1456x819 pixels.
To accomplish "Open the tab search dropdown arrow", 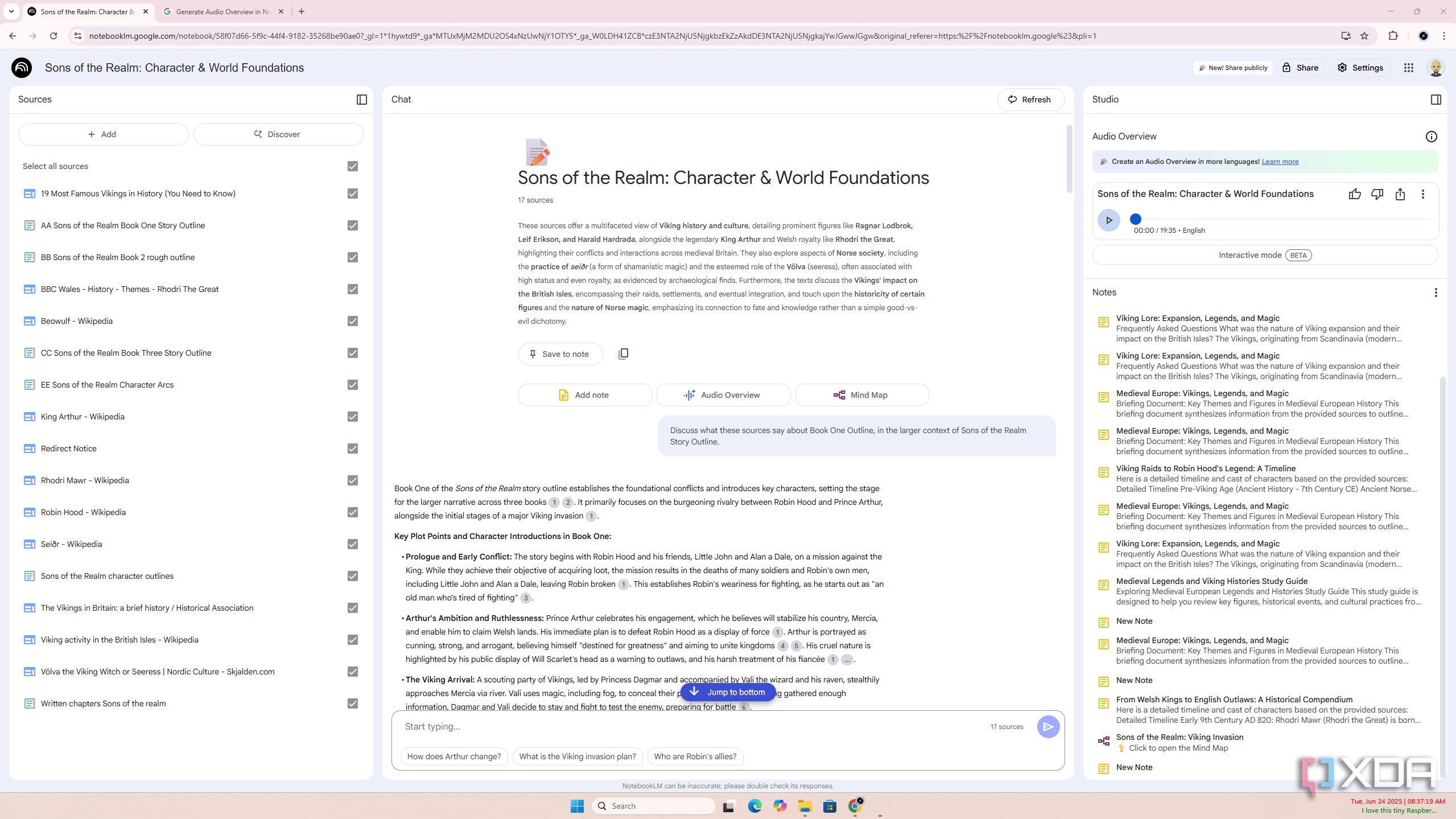I will 11,11.
